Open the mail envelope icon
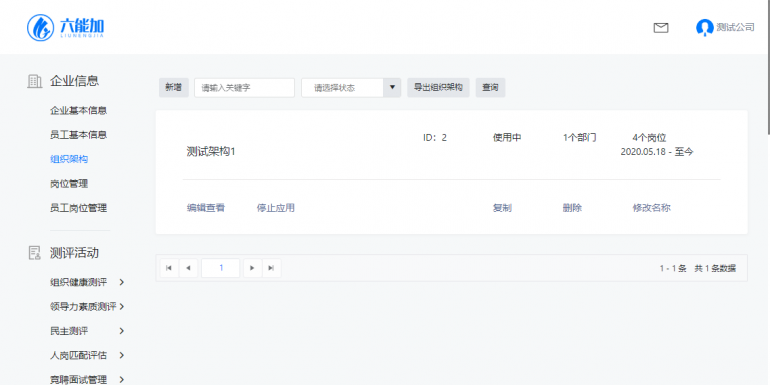Viewport: 770px width, 385px height. [x=661, y=28]
